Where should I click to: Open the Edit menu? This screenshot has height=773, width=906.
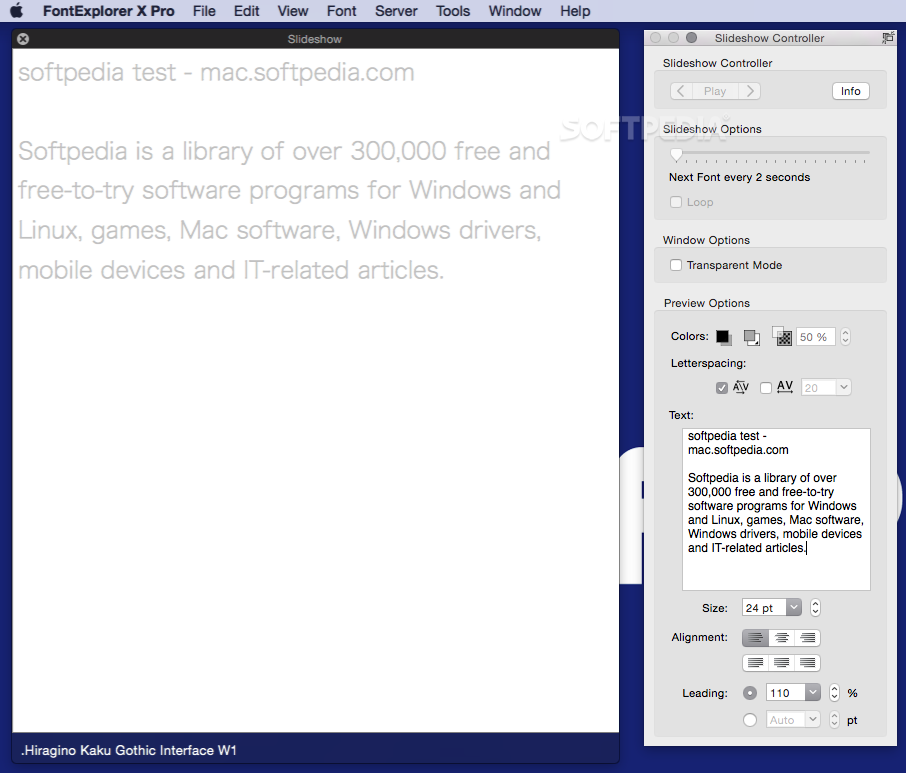point(246,11)
